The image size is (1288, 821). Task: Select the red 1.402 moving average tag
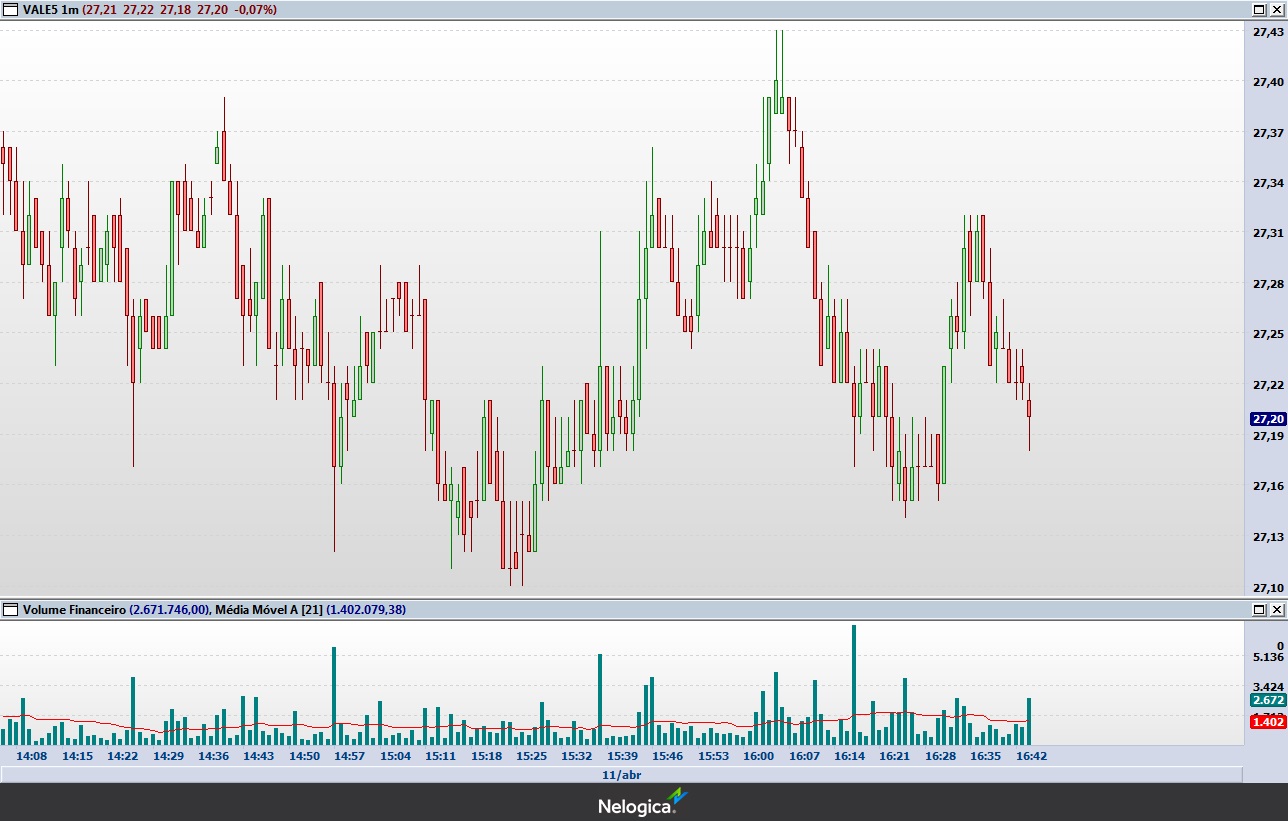1268,722
